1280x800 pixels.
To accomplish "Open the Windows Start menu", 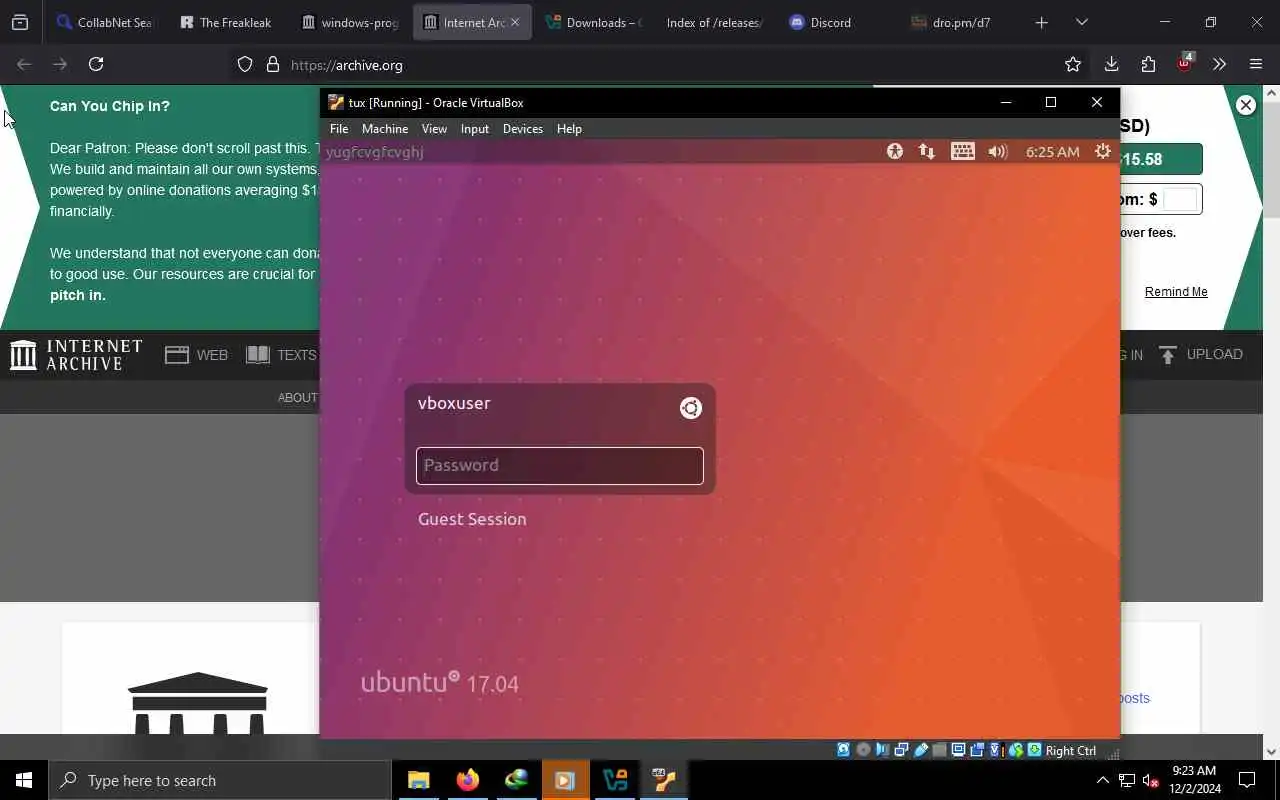I will pyautogui.click(x=24, y=780).
